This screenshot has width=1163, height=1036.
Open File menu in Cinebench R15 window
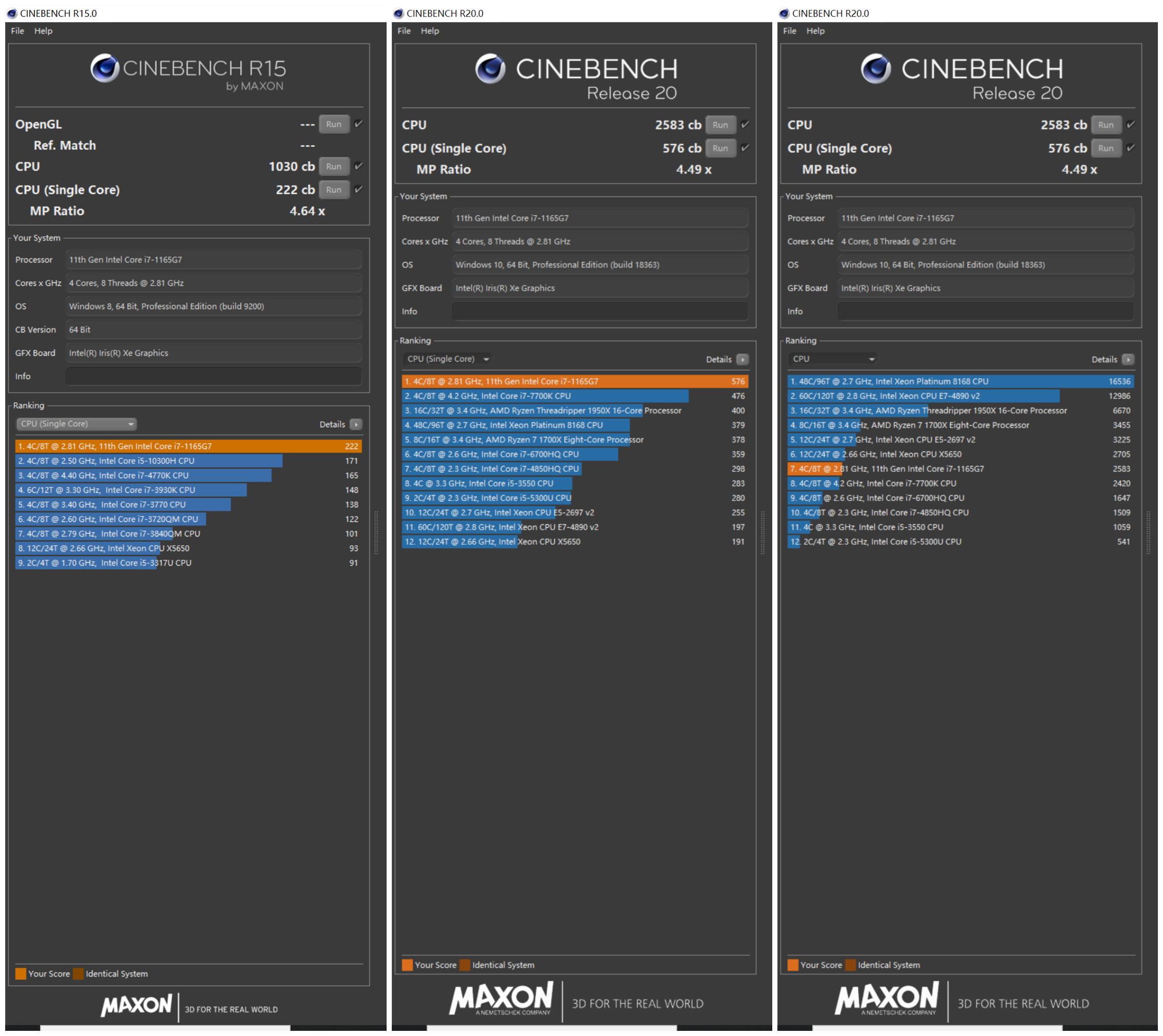click(17, 31)
